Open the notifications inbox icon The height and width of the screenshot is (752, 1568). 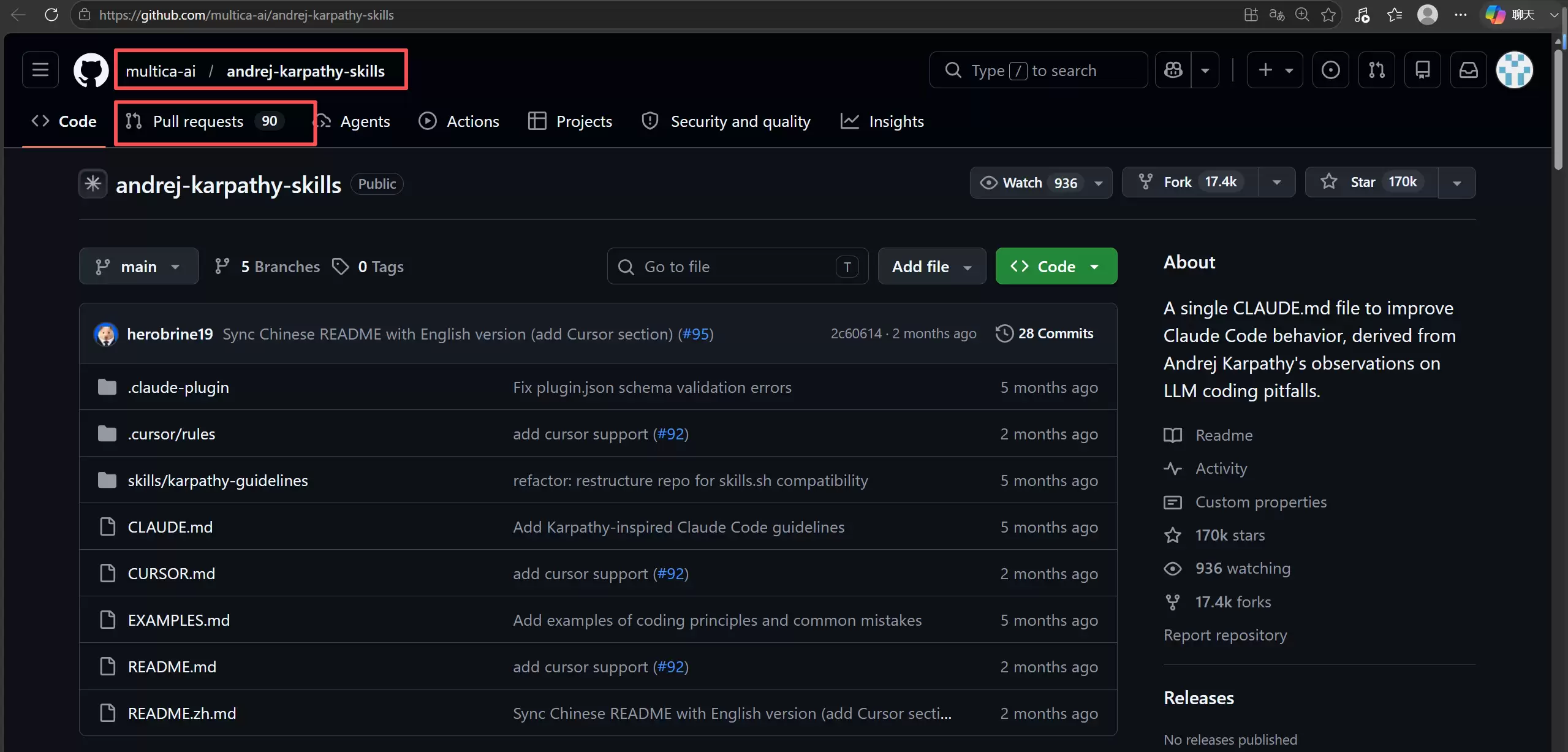tap(1469, 70)
